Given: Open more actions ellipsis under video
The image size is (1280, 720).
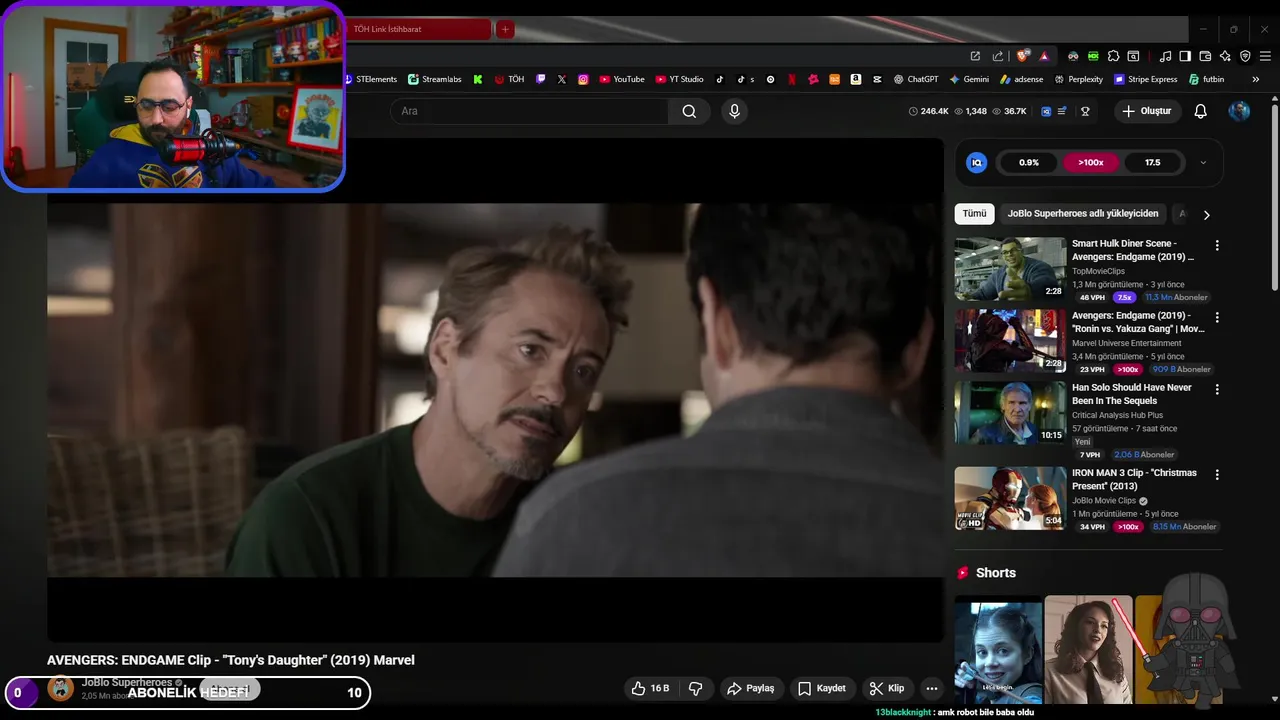Looking at the screenshot, I should (932, 688).
